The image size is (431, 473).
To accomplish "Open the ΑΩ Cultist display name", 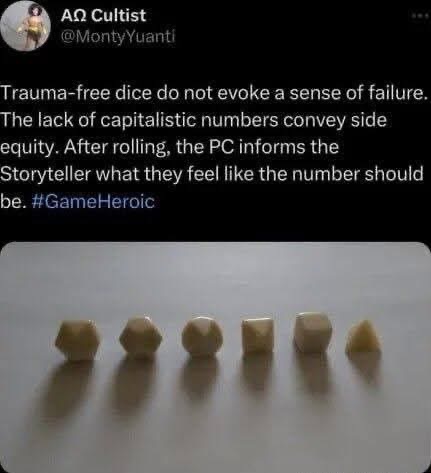I will pyautogui.click(x=103, y=15).
